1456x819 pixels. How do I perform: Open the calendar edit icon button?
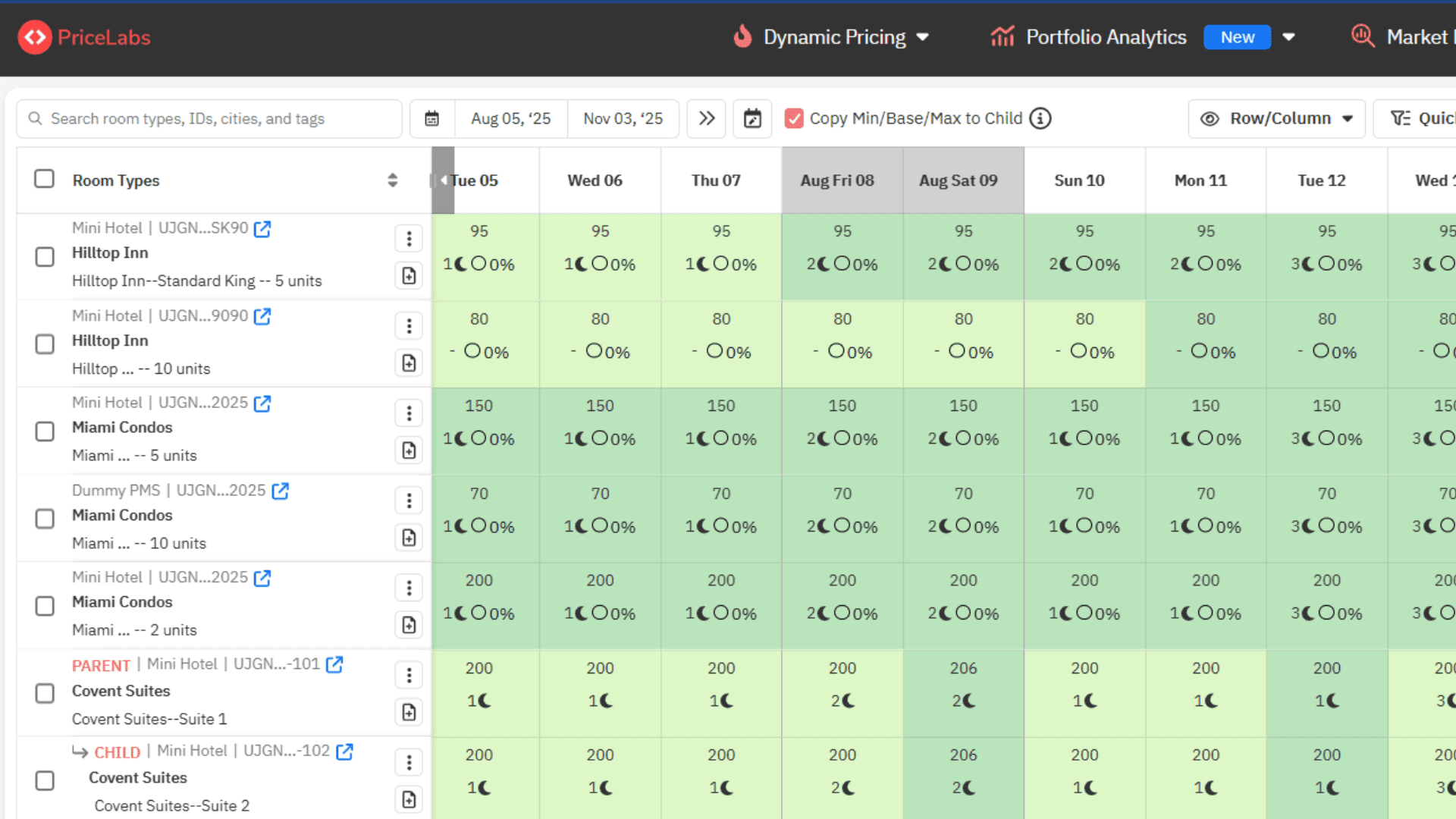click(752, 118)
